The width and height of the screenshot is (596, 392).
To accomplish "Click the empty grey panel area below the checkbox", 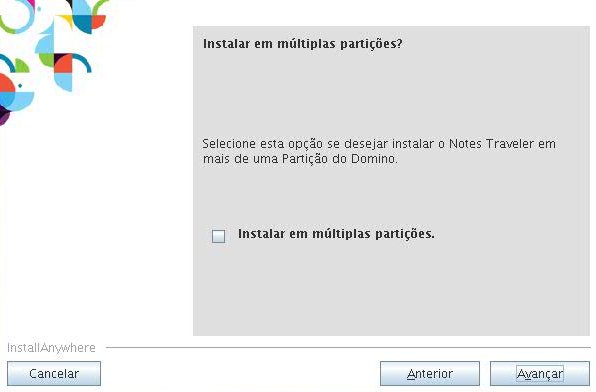I will 391,291.
